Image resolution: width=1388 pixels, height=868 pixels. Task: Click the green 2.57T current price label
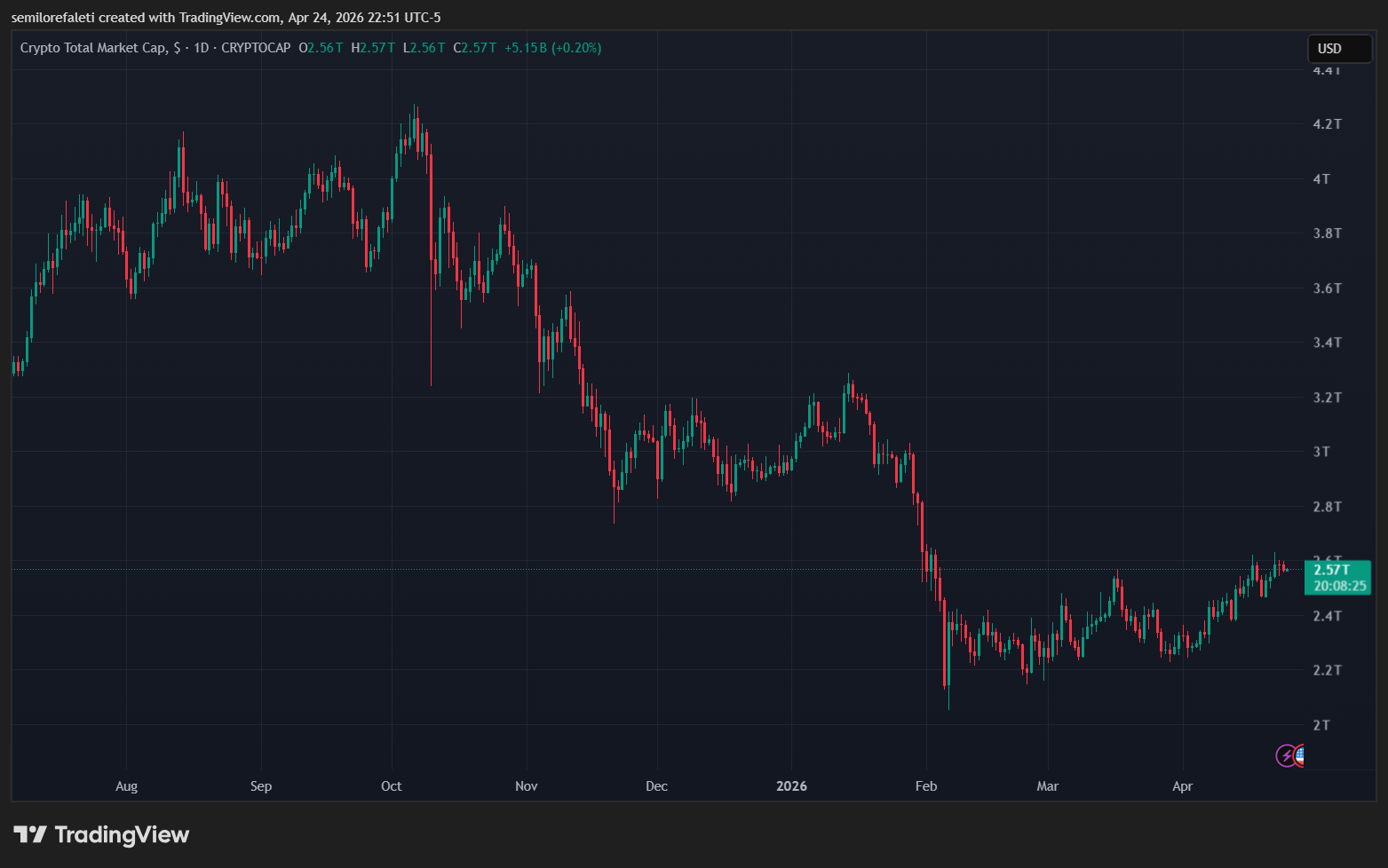(x=1331, y=570)
